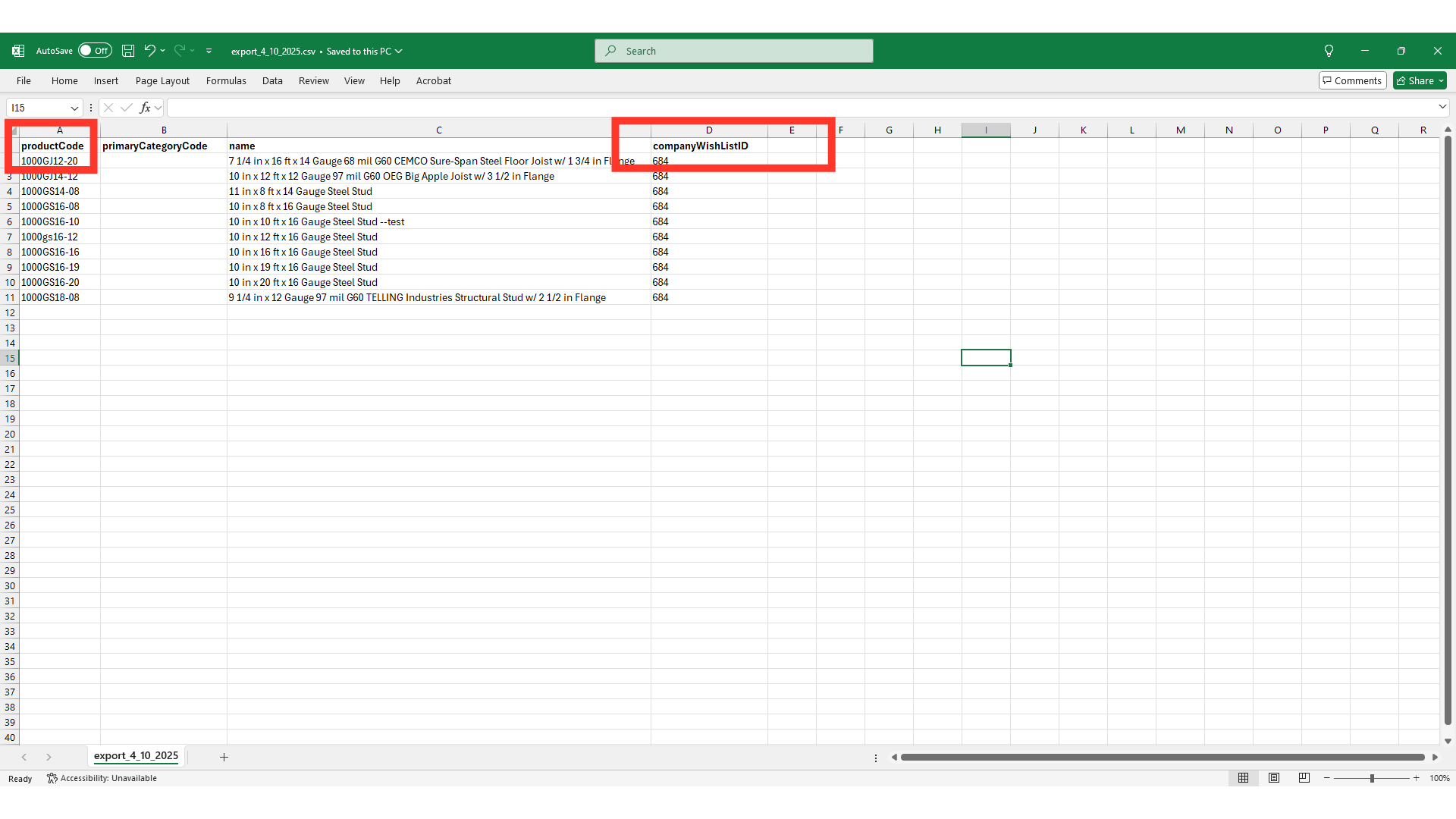The height and width of the screenshot is (819, 1456).
Task: Expand the Name Box dropdown arrow
Action: [74, 108]
